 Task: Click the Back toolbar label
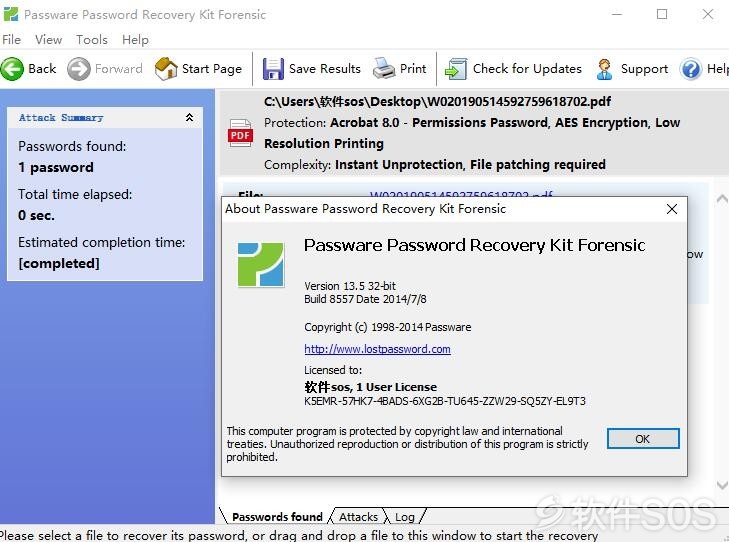tap(42, 69)
